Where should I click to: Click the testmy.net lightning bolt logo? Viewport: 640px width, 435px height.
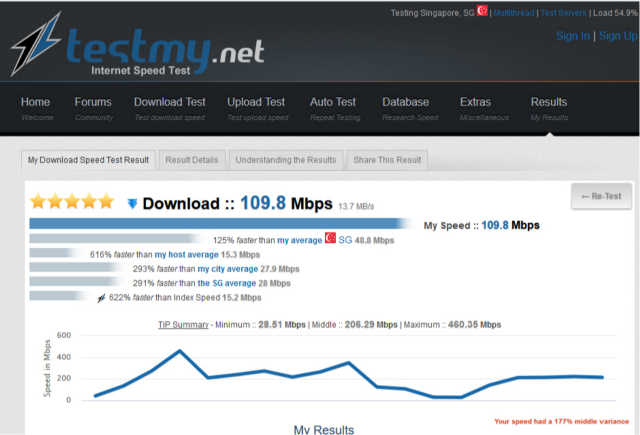click(x=36, y=44)
